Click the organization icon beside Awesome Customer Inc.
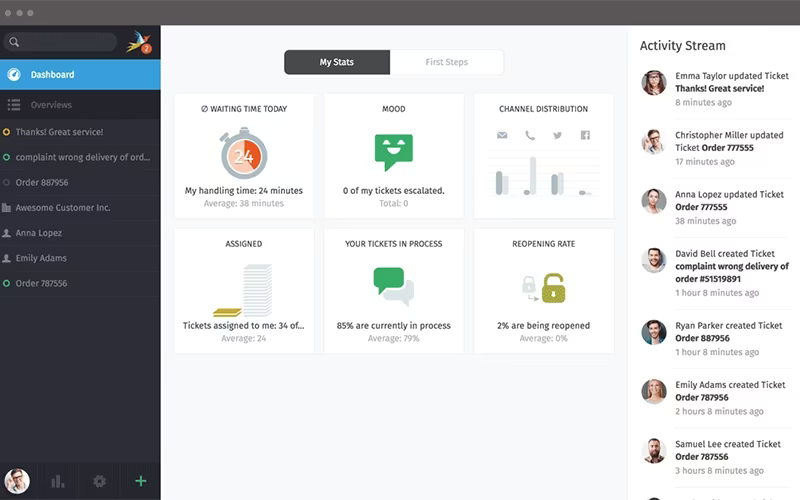Viewport: 800px width, 500px height. click(x=7, y=208)
